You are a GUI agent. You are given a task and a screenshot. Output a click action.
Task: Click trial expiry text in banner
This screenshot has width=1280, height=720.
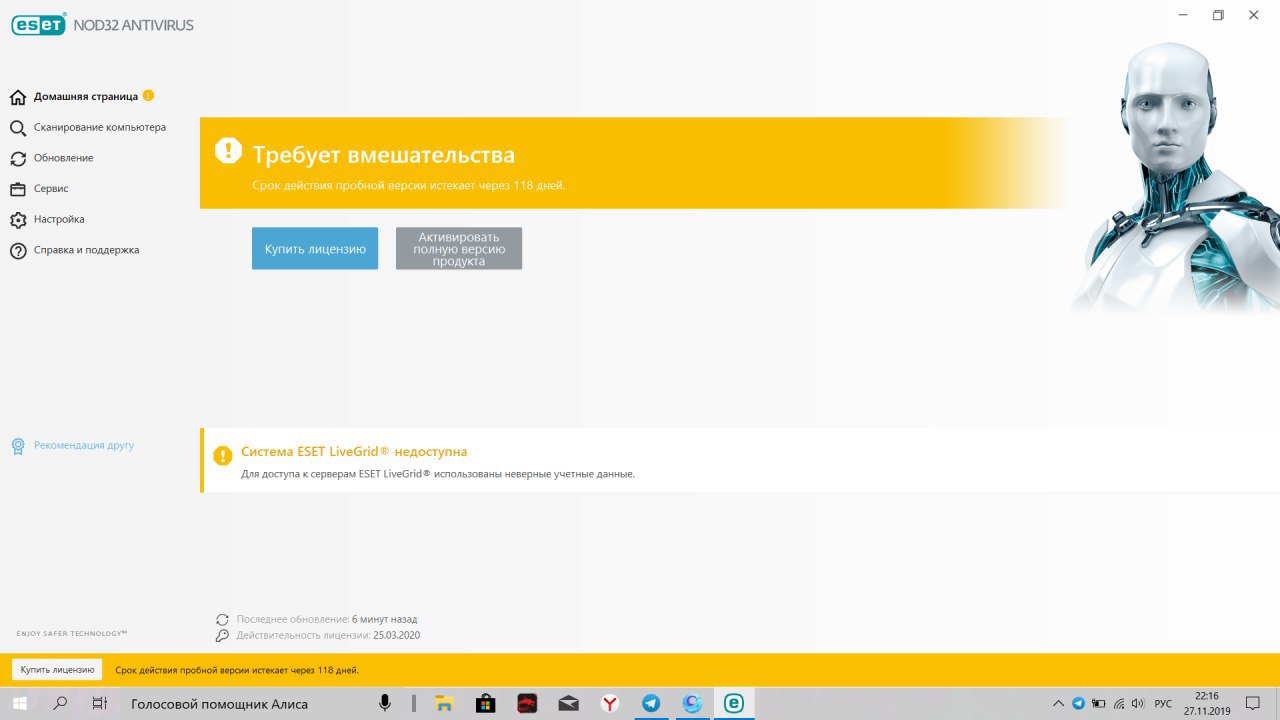(x=408, y=186)
